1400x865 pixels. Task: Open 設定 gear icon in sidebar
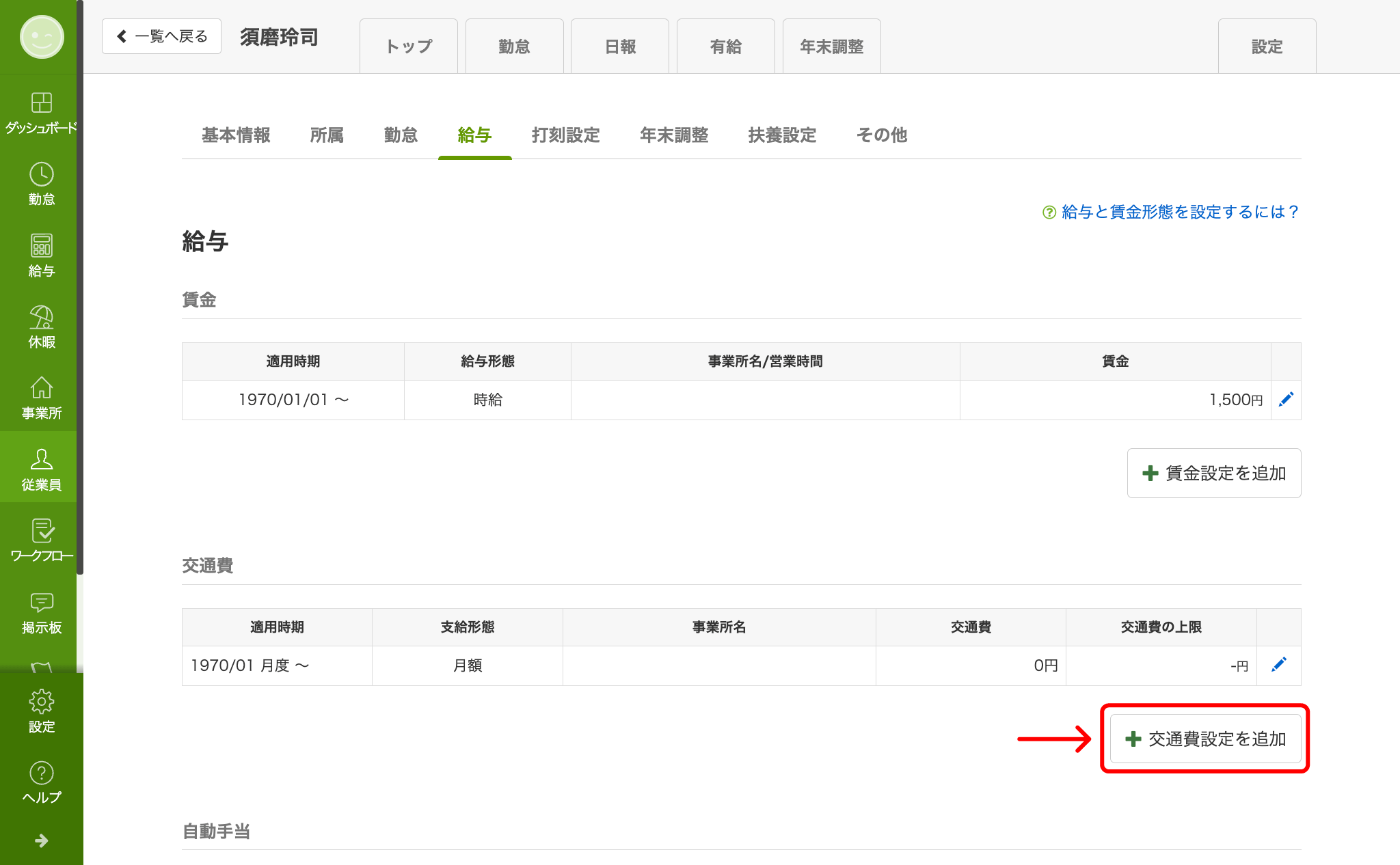[41, 711]
